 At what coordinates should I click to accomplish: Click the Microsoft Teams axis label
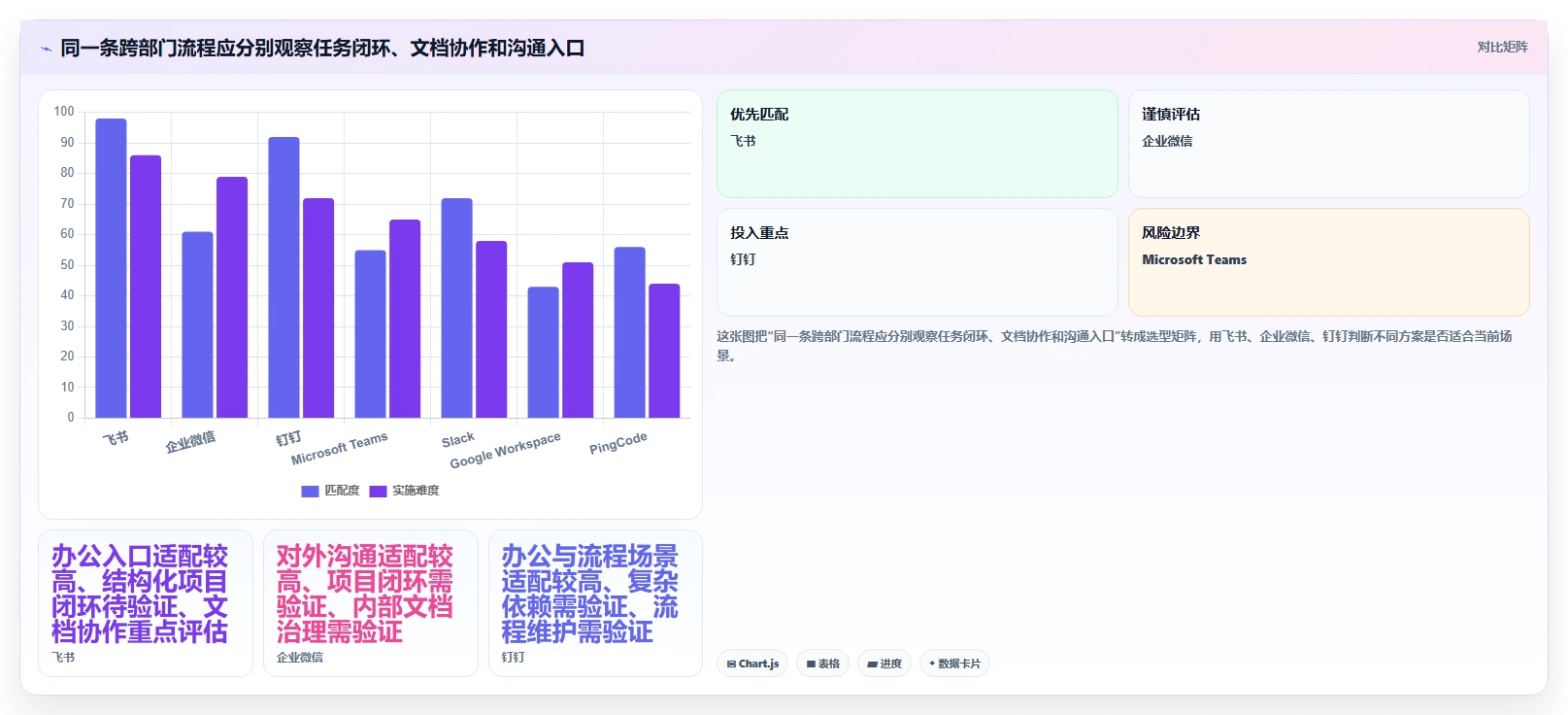coord(339,448)
